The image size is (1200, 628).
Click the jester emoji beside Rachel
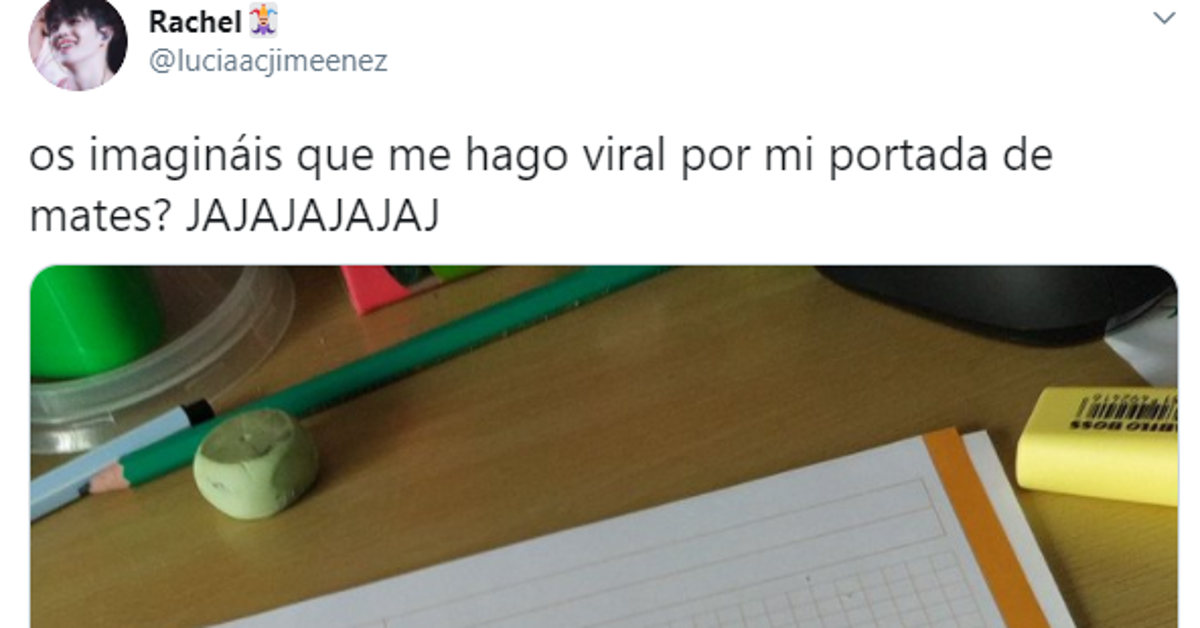[263, 20]
